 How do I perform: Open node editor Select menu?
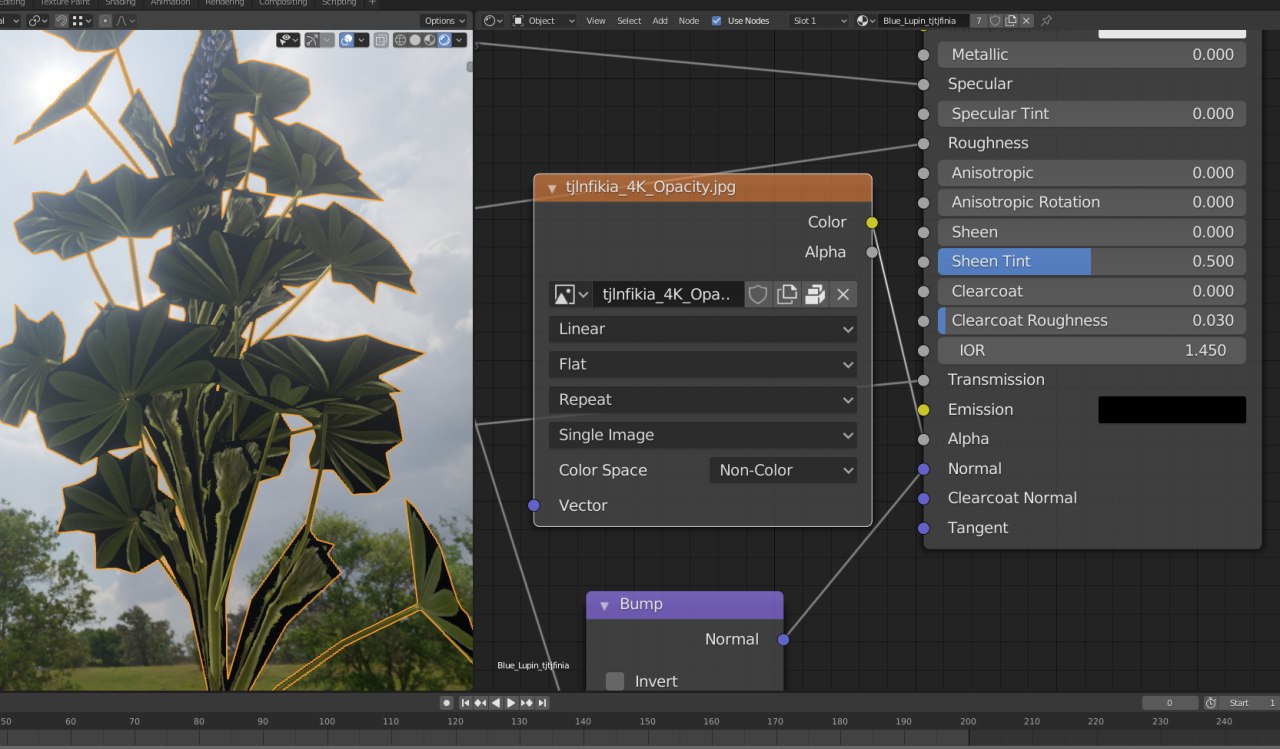click(x=629, y=20)
